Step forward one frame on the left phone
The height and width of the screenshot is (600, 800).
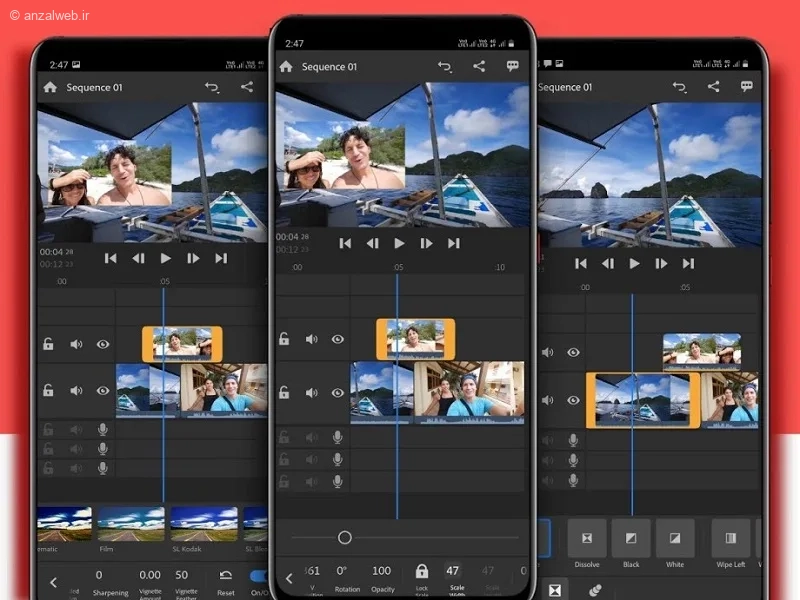(x=193, y=258)
